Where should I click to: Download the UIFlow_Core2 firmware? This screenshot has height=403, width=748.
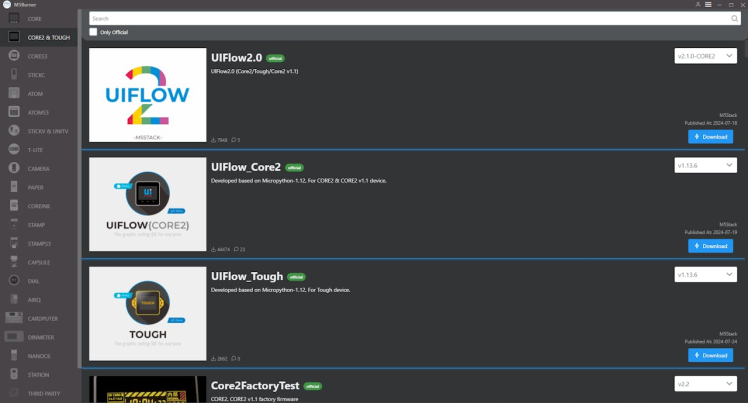710,246
